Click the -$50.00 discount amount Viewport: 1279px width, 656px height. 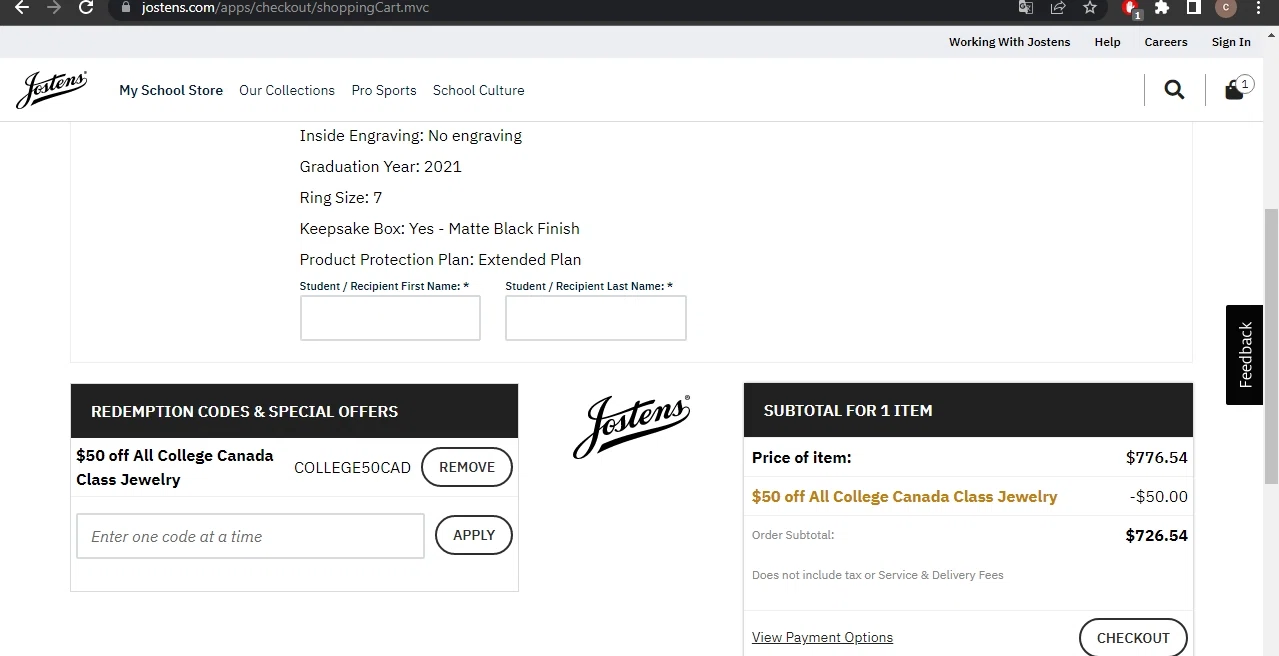point(1159,496)
